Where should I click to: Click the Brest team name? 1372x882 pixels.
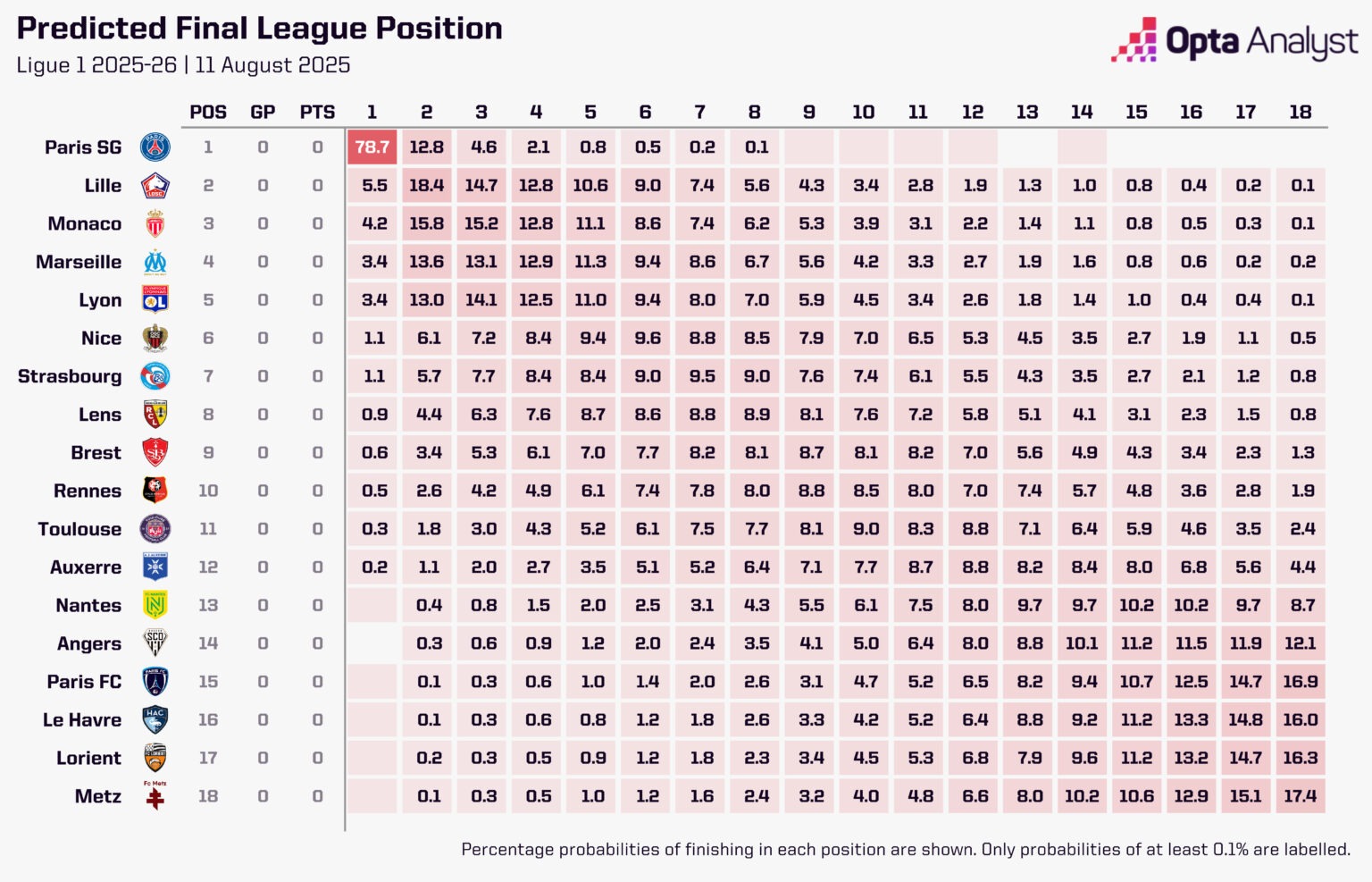pyautogui.click(x=96, y=453)
